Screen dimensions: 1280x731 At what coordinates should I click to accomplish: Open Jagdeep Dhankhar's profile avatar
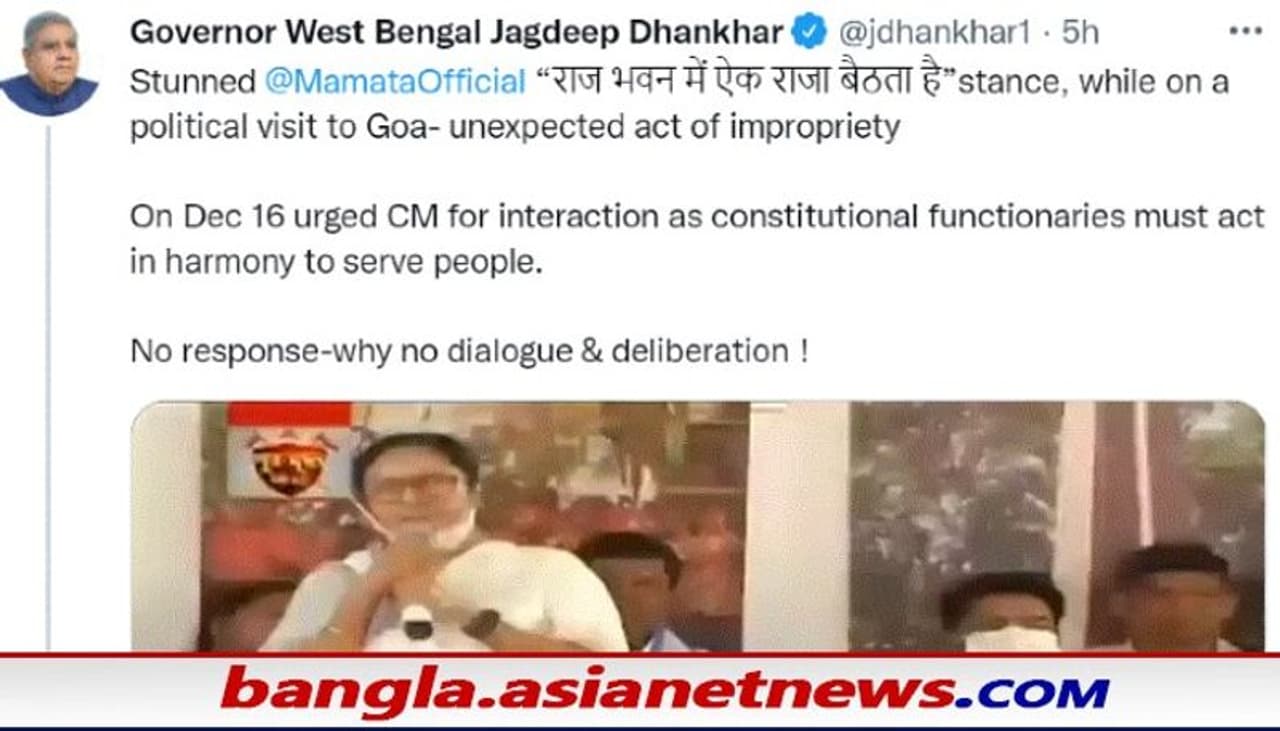[x=49, y=63]
